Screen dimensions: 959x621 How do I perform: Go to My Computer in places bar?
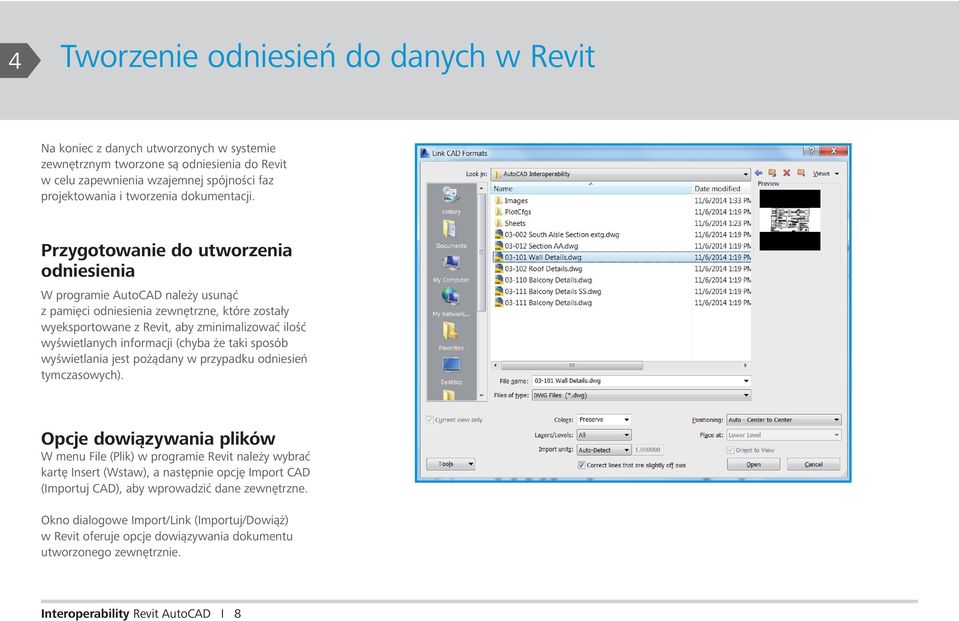click(451, 268)
